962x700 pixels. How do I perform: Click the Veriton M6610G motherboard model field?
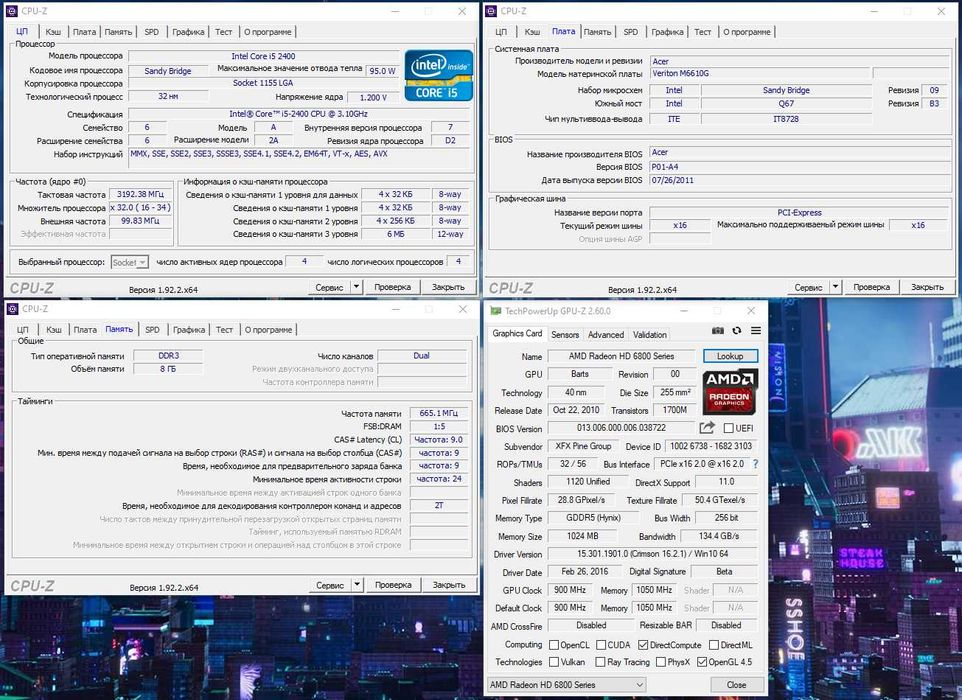[760, 73]
